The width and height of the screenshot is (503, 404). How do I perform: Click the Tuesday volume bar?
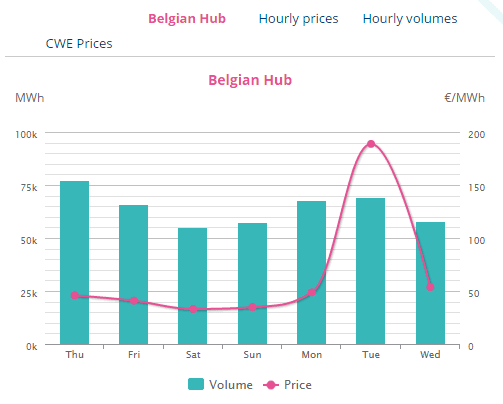point(371,271)
